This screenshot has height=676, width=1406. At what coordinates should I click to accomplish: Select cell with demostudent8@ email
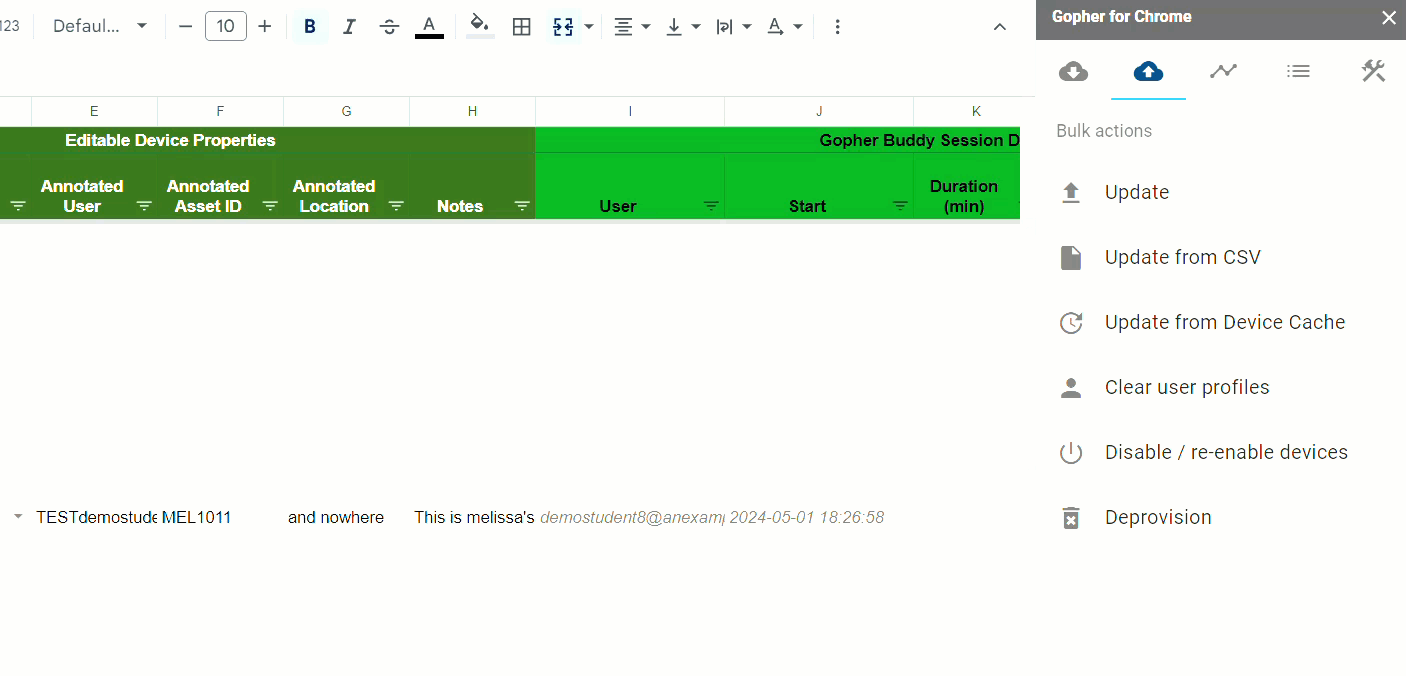coord(630,517)
